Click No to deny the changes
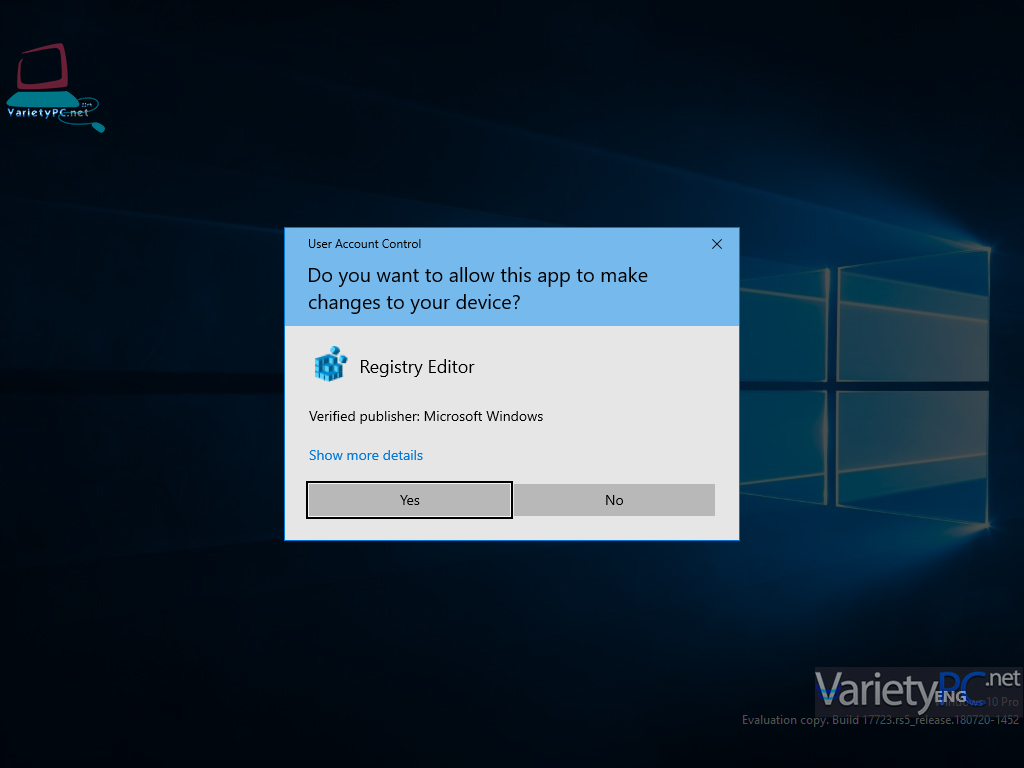This screenshot has width=1024, height=768. pyautogui.click(x=614, y=500)
